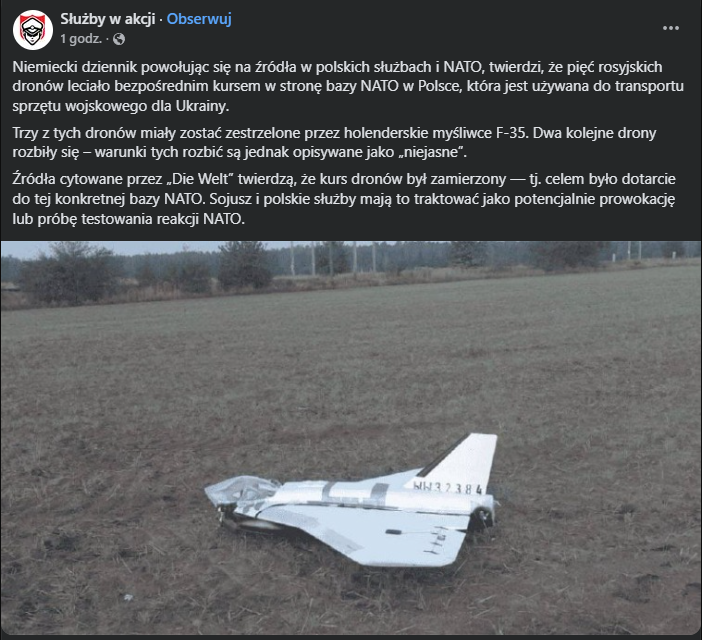Click the paragraph citing Die Welt
The height and width of the screenshot is (640, 702).
pyautogui.click(x=343, y=199)
